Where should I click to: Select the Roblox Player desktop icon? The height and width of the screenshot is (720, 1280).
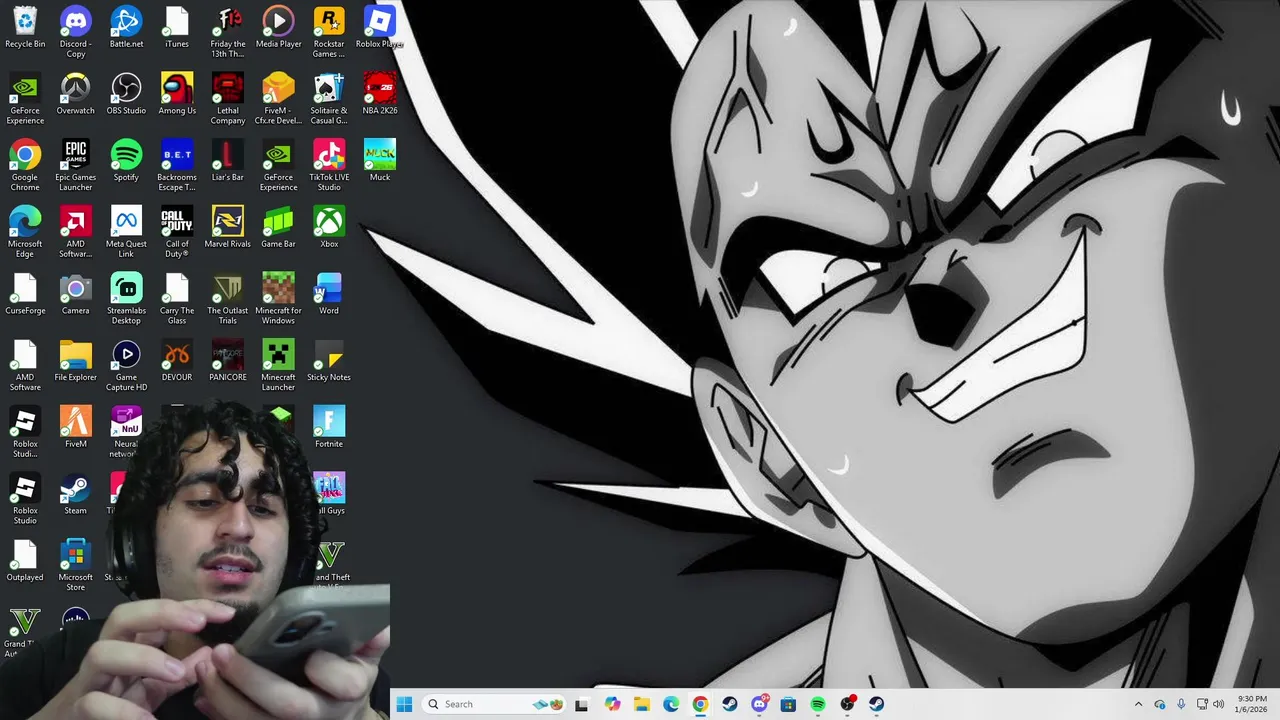[x=380, y=28]
